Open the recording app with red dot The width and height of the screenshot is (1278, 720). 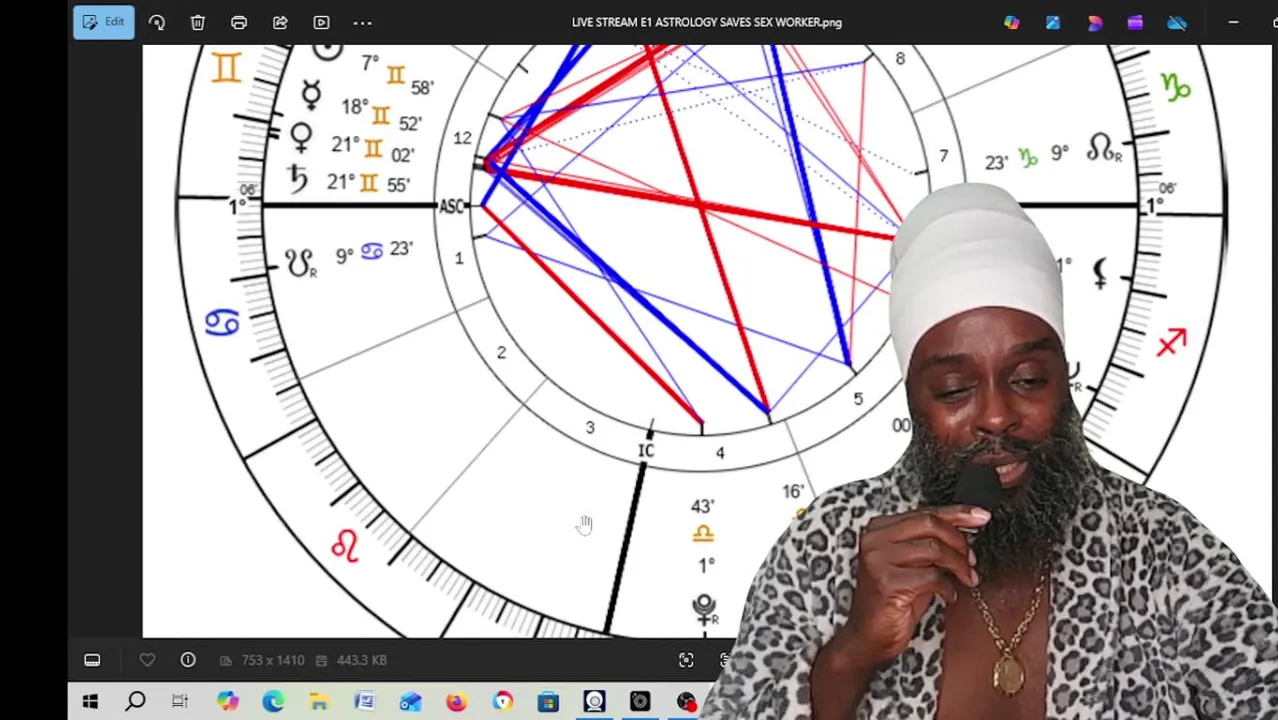click(x=686, y=702)
